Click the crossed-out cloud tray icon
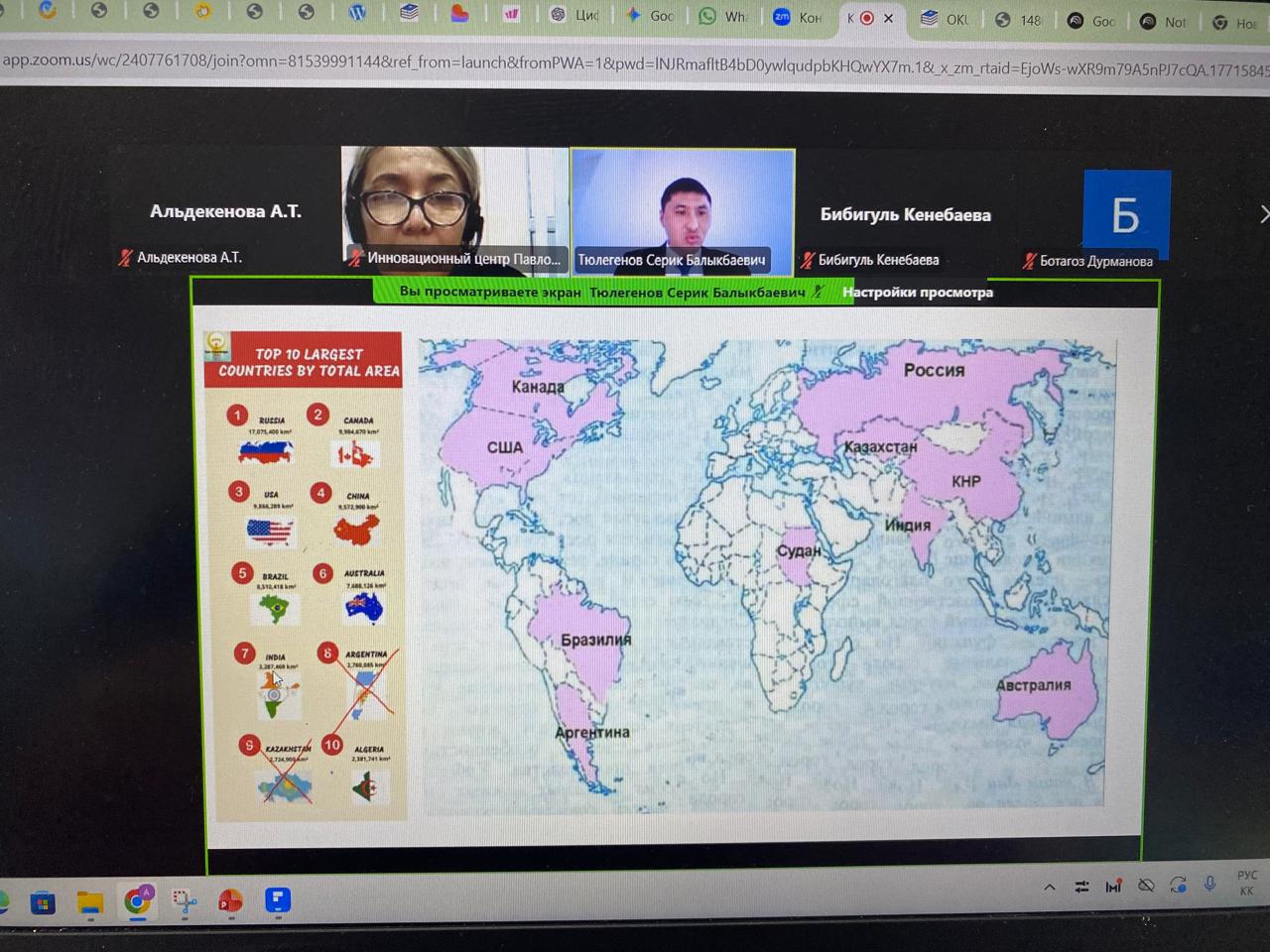The image size is (1270, 952). click(x=1146, y=886)
